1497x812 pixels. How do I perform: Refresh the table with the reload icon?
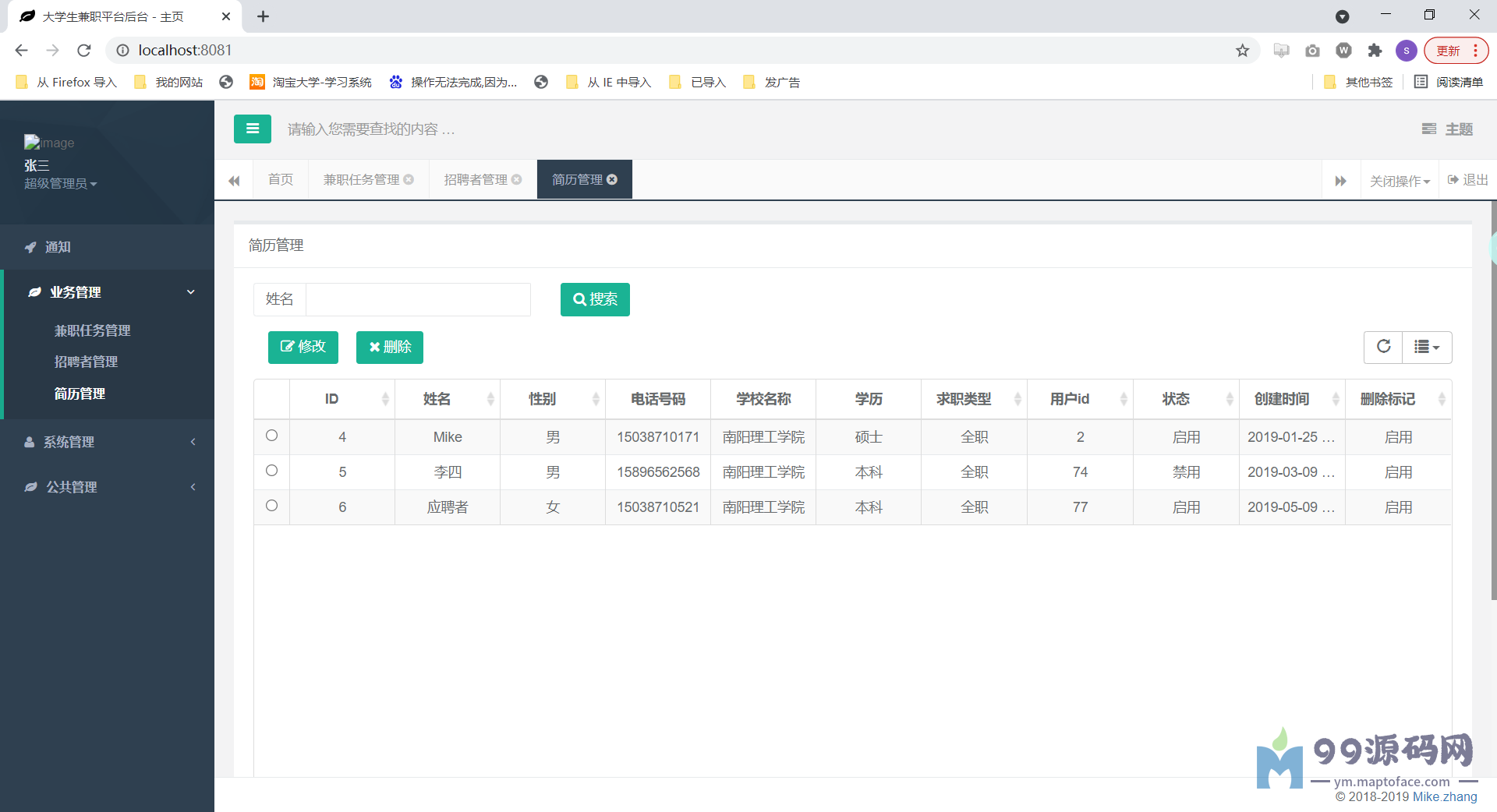click(1383, 347)
